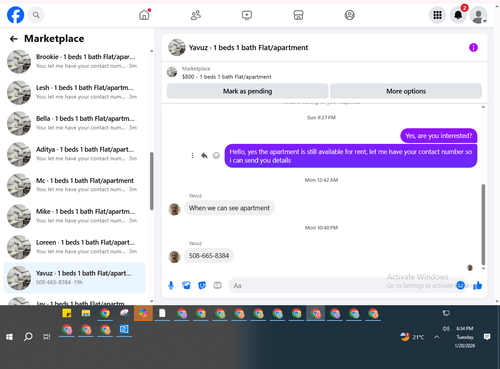Open the Aditya conversation
The width and height of the screenshot is (500, 369).
[74, 154]
